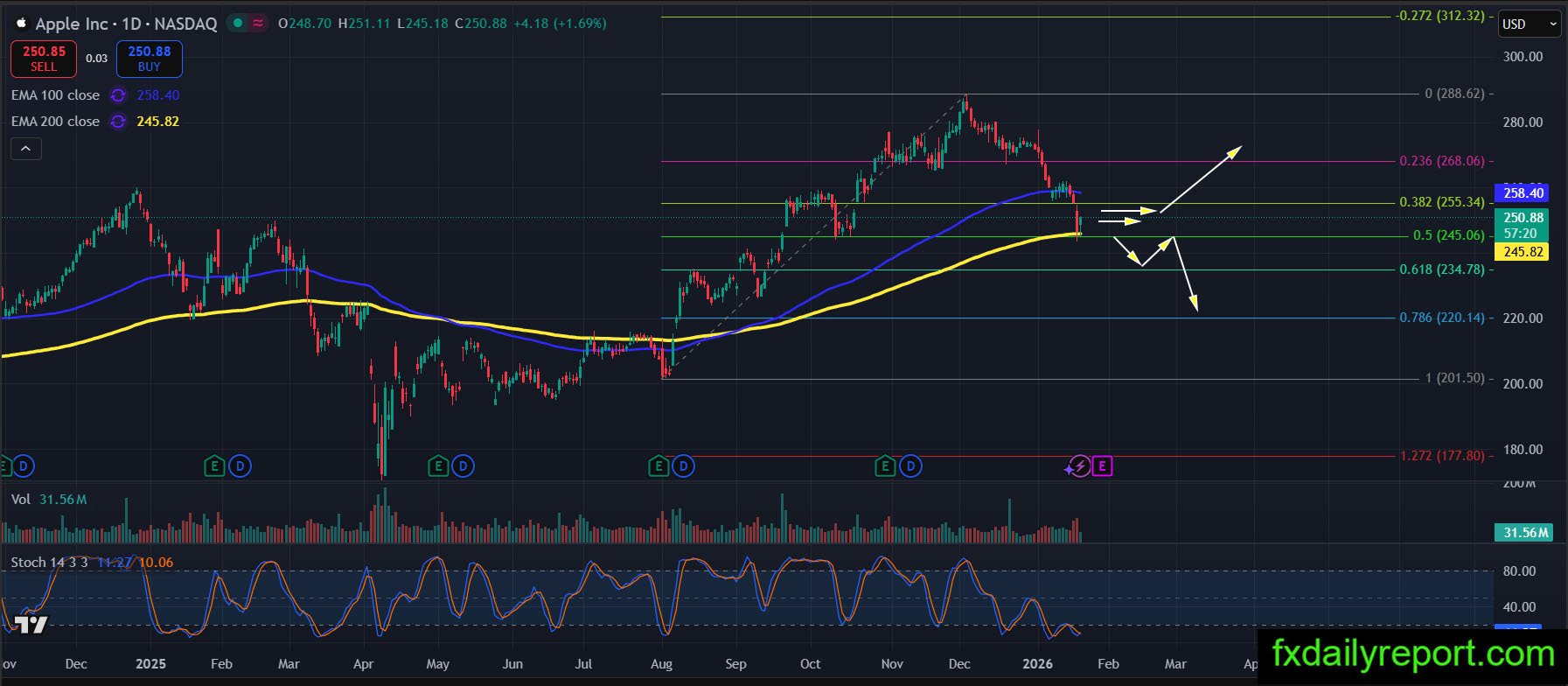Click the -0.272 (312.32) Fibonacci label
1568x686 pixels.
[x=1440, y=16]
